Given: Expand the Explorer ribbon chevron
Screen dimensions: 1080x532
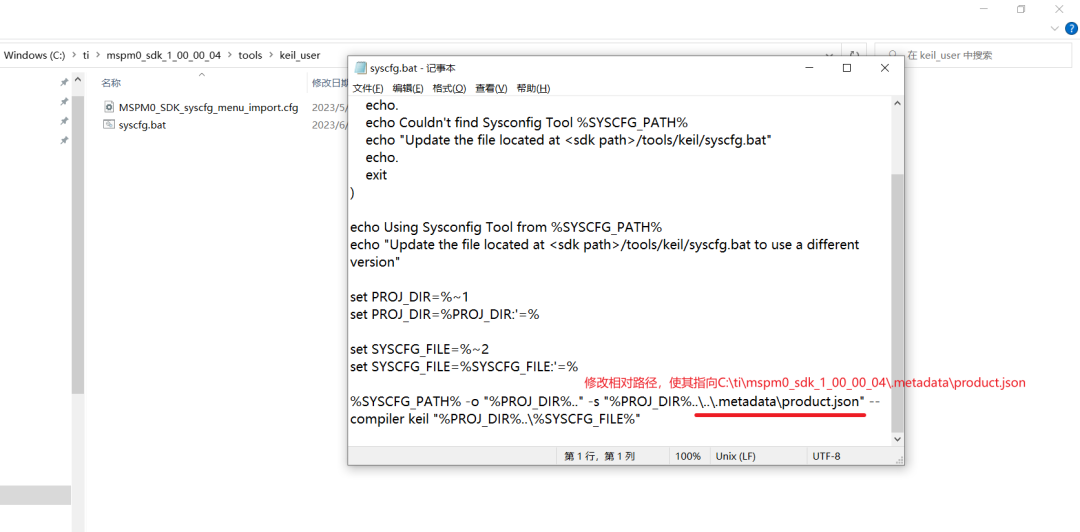Looking at the screenshot, I should click(x=1055, y=29).
